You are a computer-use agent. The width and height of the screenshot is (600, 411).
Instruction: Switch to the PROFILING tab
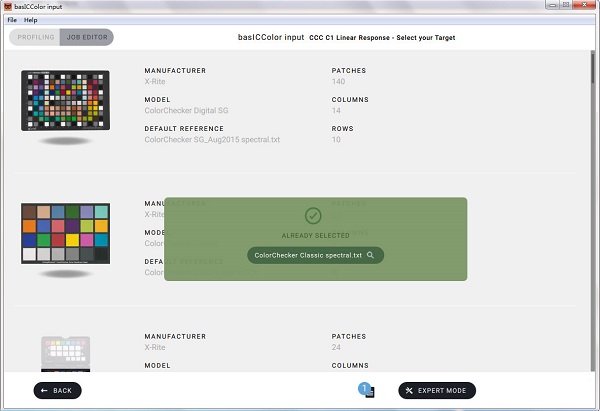click(x=35, y=37)
